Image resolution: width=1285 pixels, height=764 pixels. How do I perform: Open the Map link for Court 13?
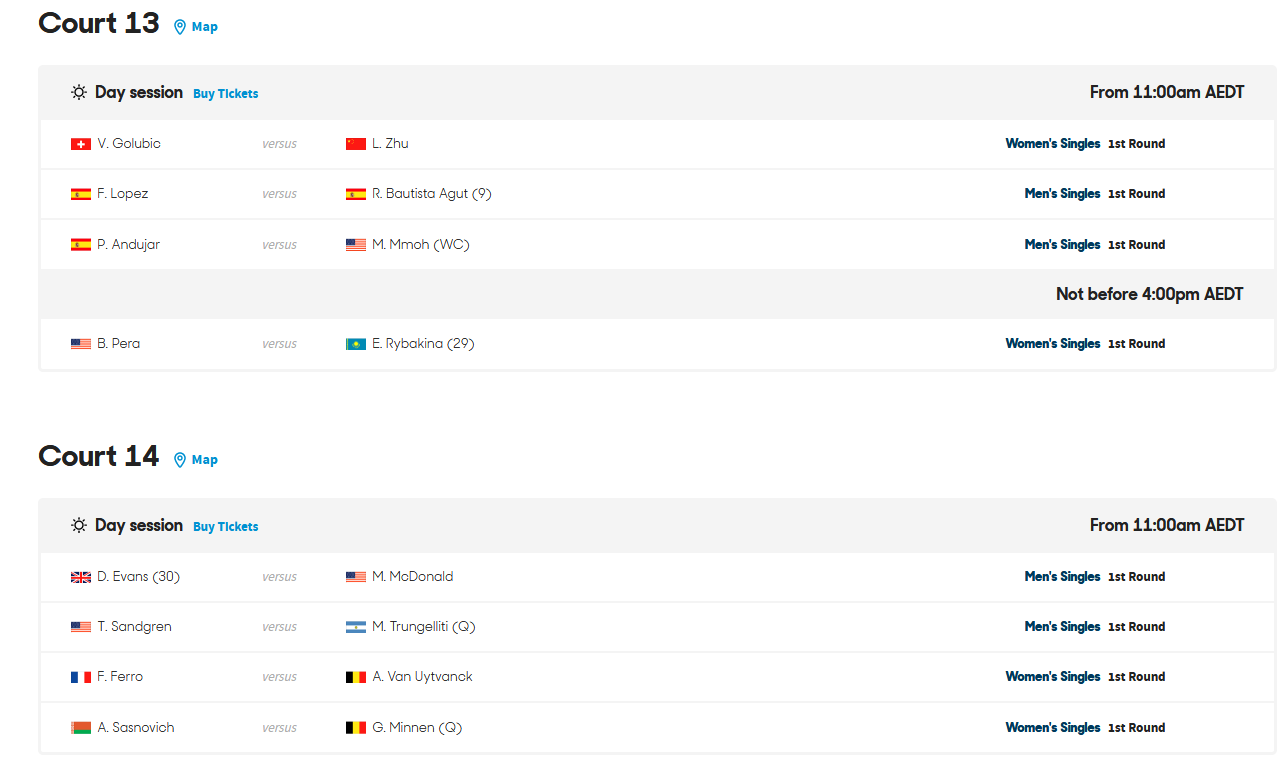tap(205, 27)
